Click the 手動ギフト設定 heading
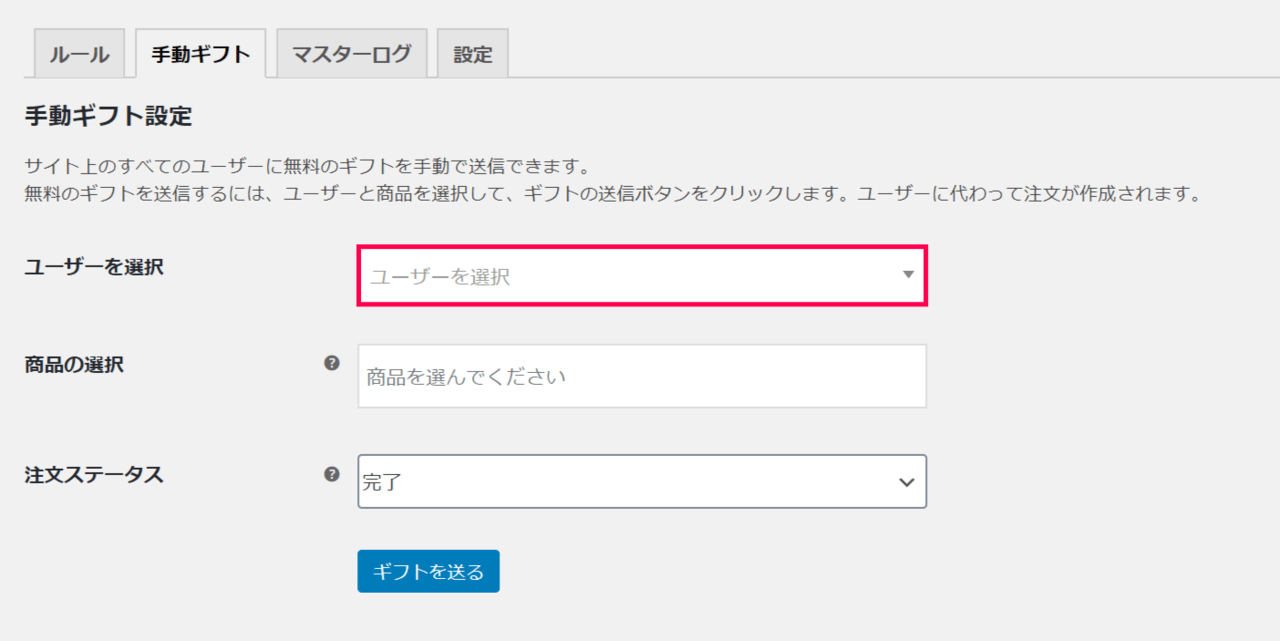 [x=108, y=116]
